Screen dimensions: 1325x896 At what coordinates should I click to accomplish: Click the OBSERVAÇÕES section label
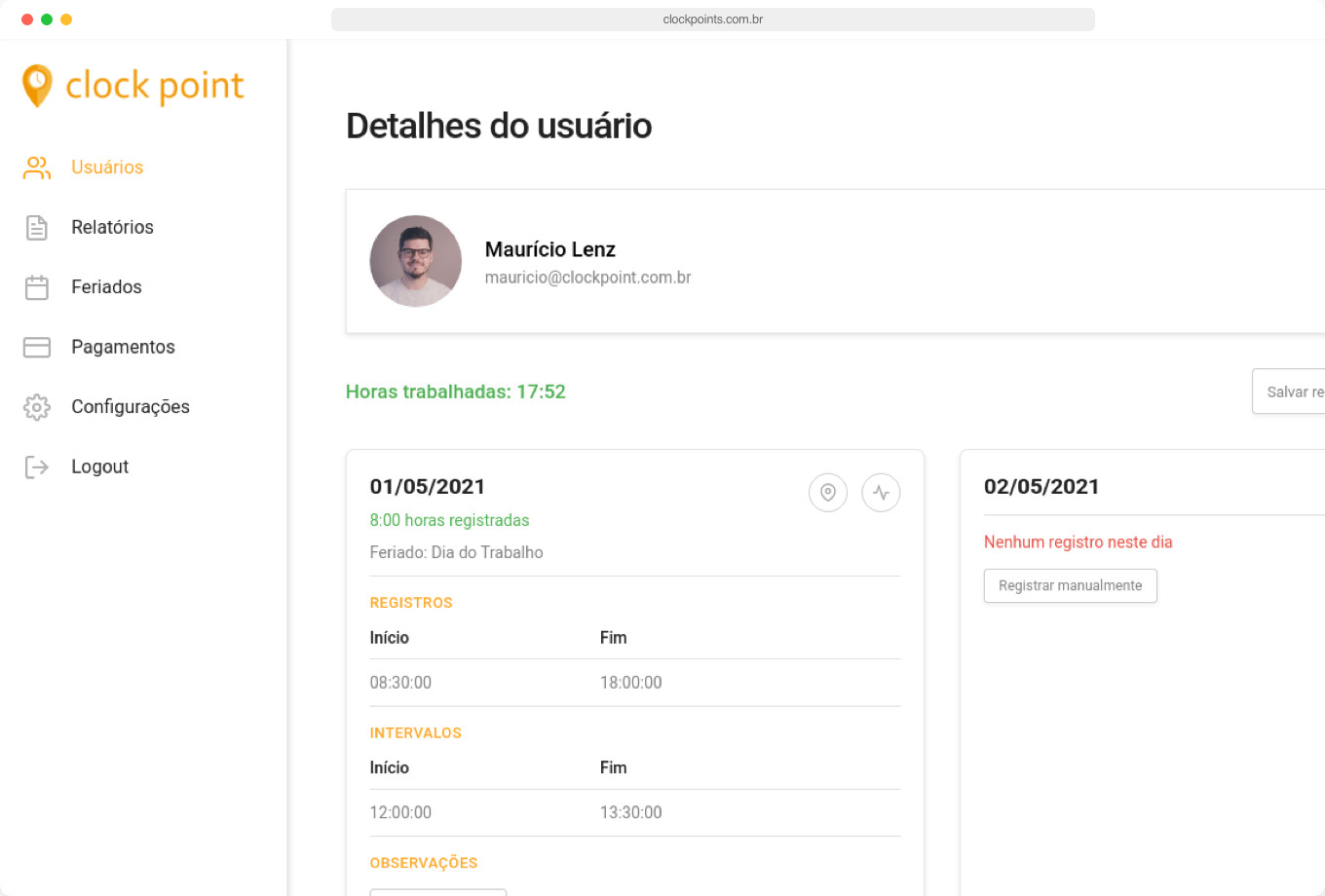coord(424,864)
